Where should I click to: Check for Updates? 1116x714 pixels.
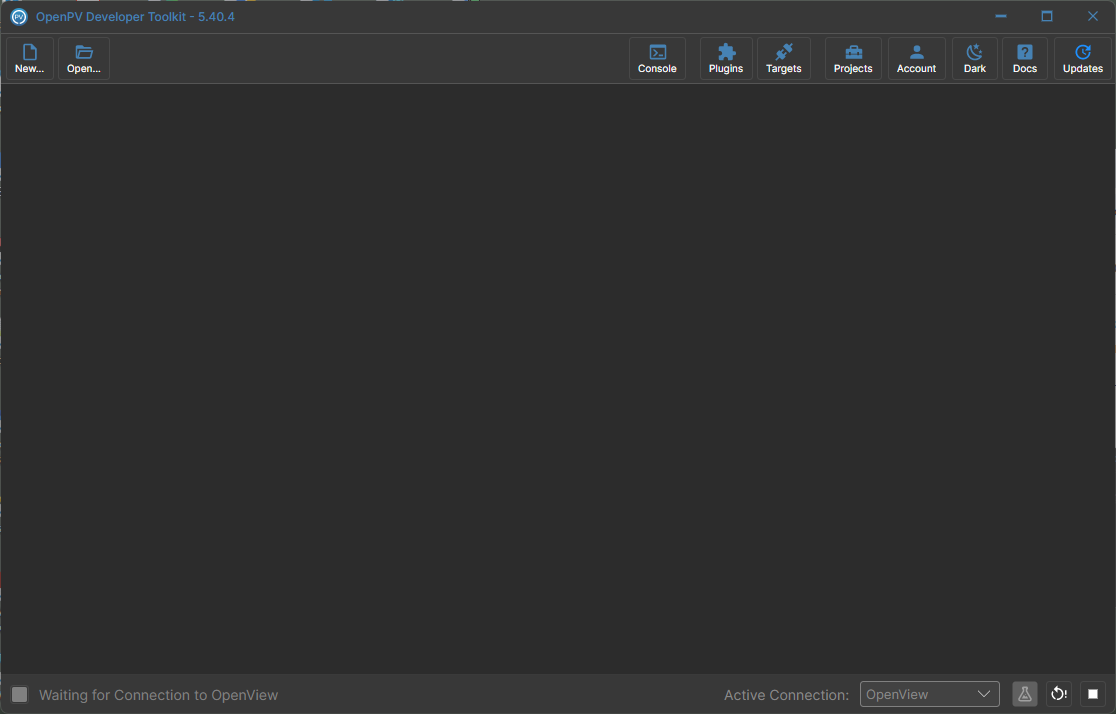tap(1083, 58)
